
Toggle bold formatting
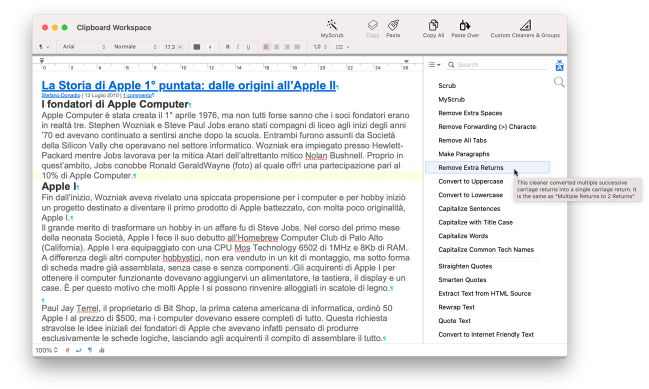click(227, 47)
